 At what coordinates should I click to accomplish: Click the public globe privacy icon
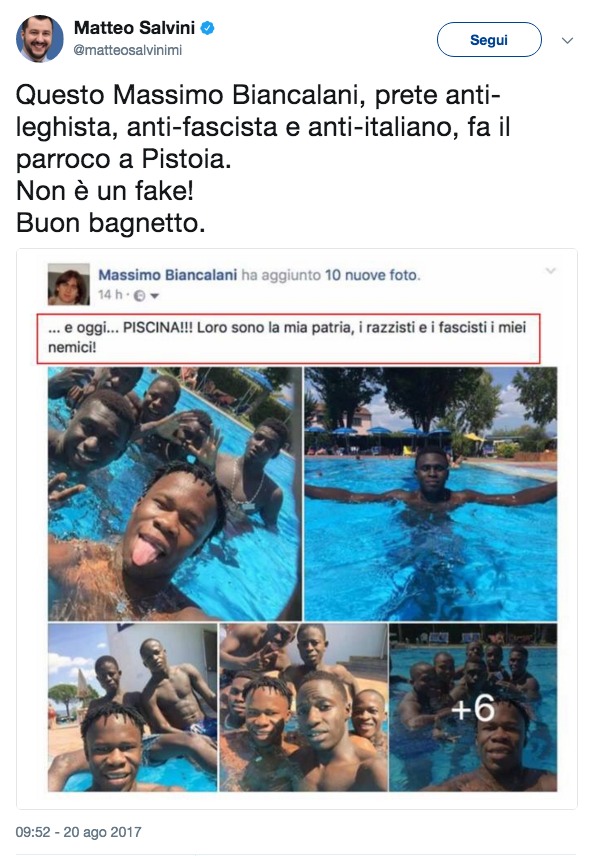140,296
